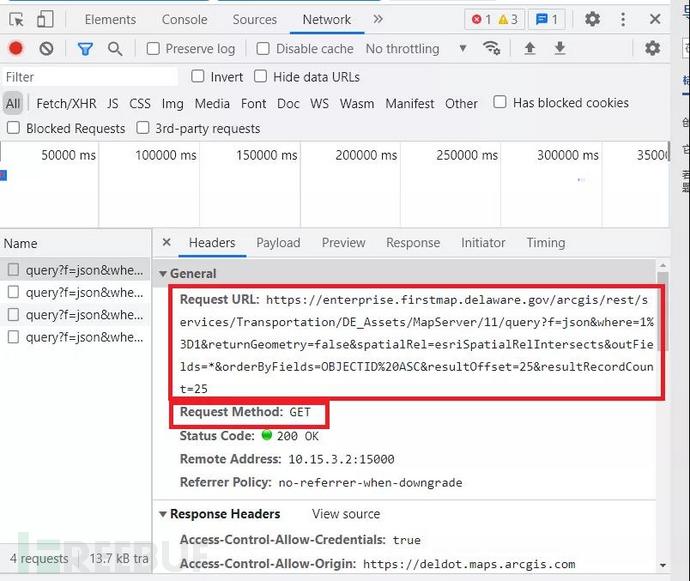This screenshot has width=690, height=581.
Task: Filter requests by Font
Action: click(x=253, y=103)
